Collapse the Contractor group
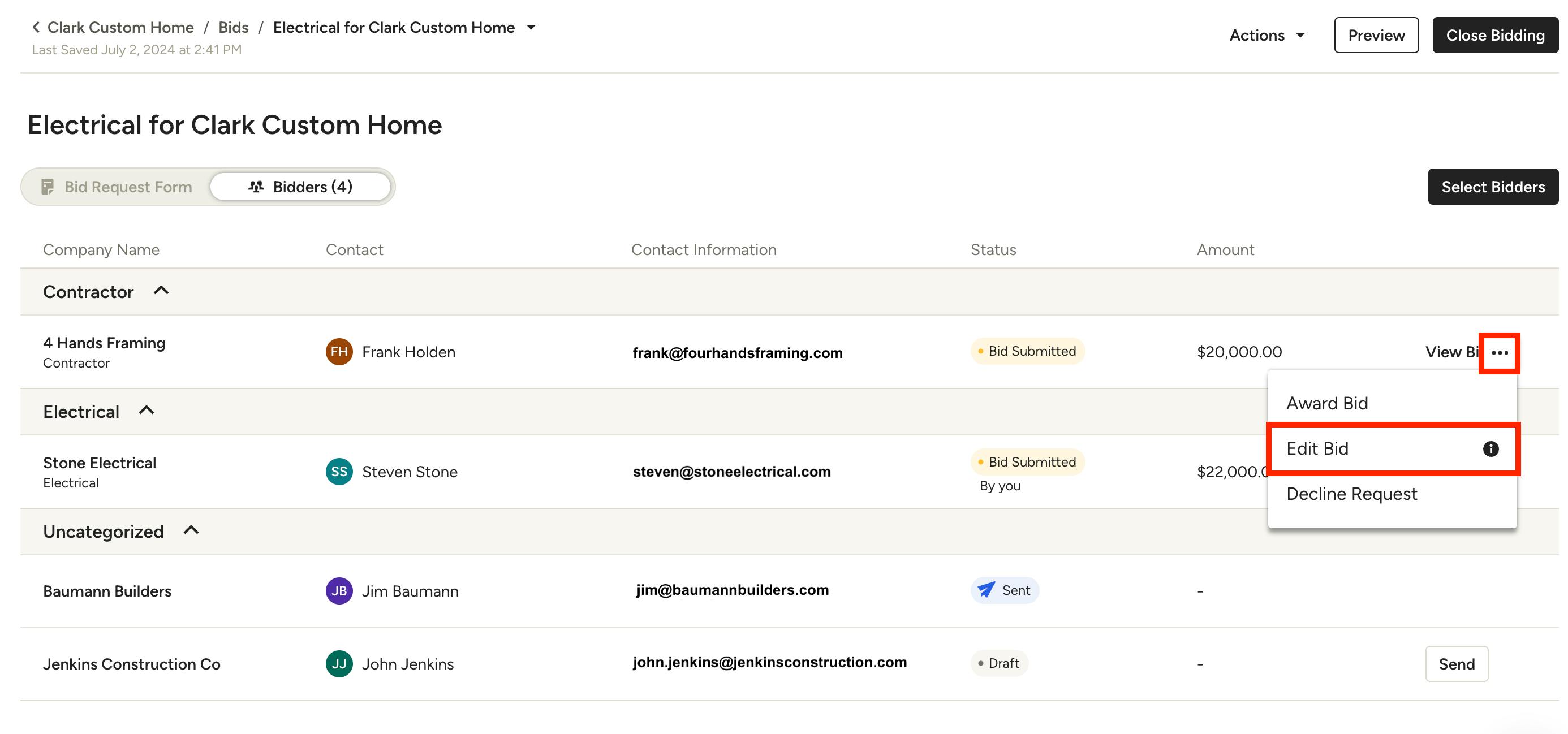Viewport: 1568px width, 734px height. [161, 291]
